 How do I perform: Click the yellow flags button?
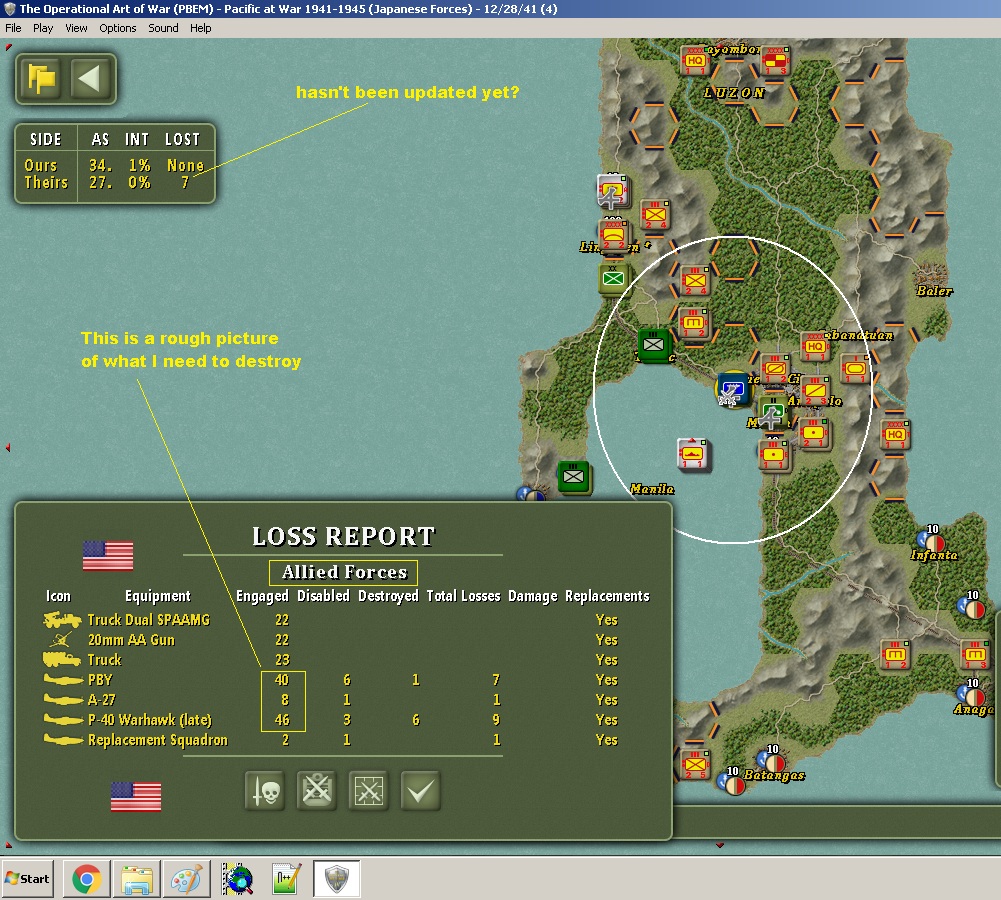(41, 79)
